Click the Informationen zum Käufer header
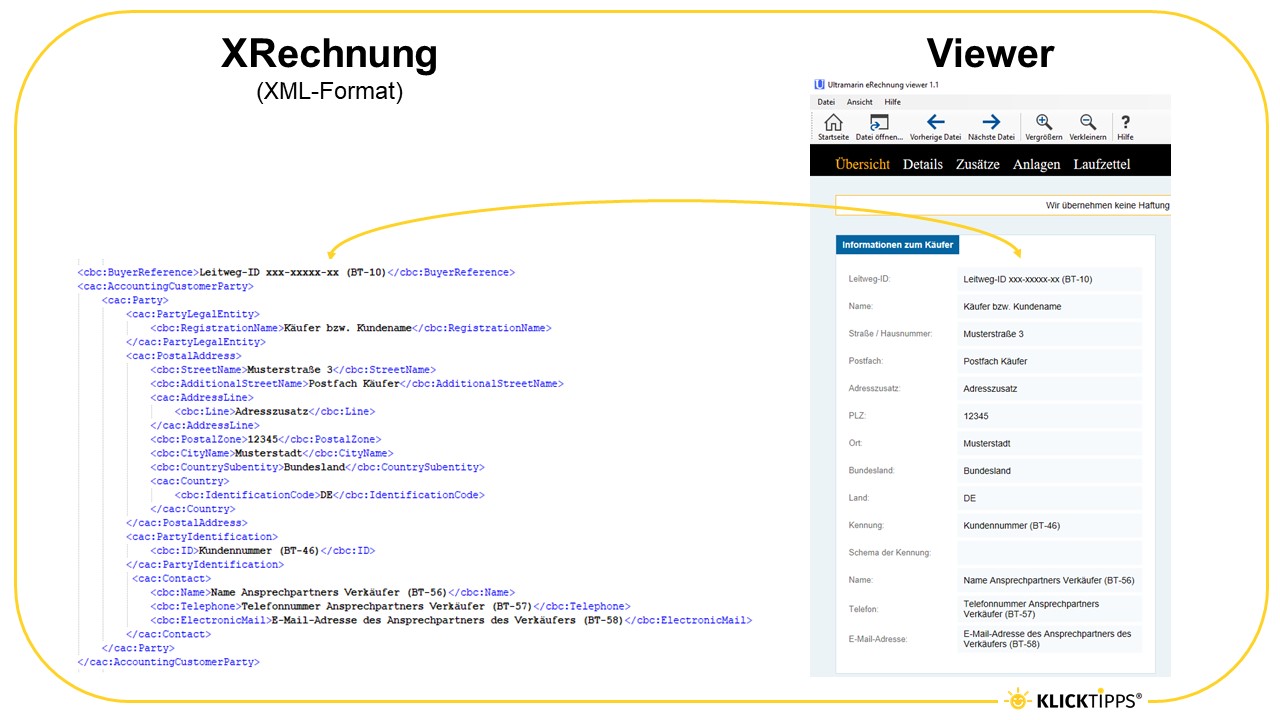This screenshot has width=1280, height=720. pyautogui.click(x=897, y=245)
